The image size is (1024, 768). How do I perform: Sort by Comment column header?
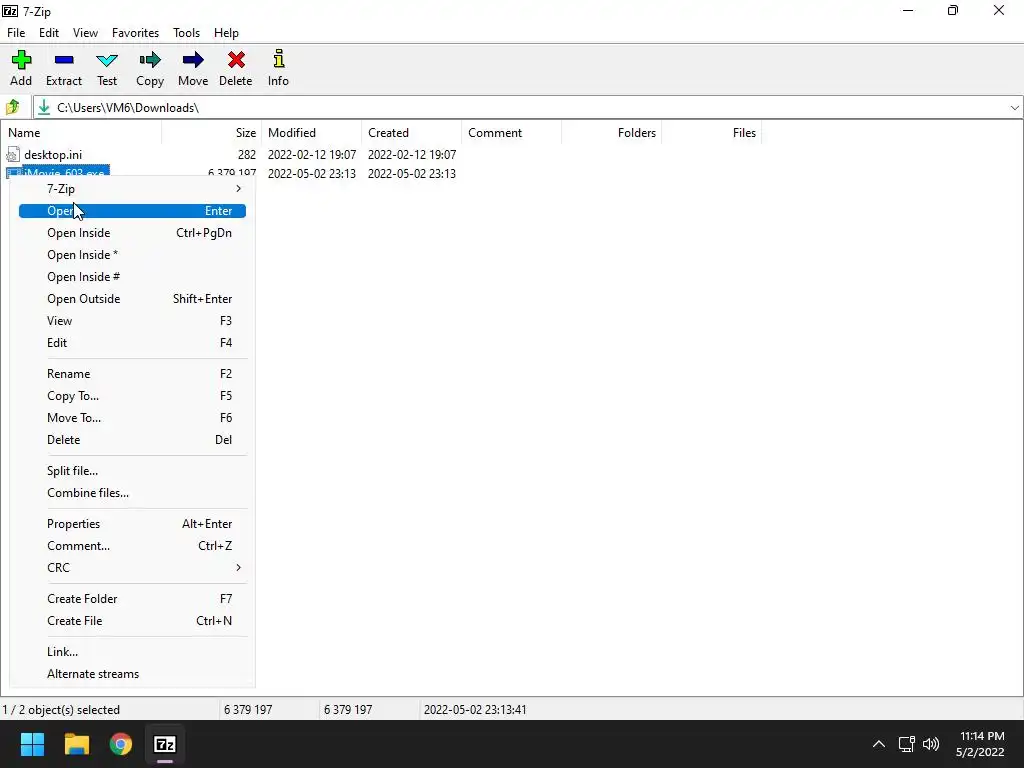pos(511,133)
